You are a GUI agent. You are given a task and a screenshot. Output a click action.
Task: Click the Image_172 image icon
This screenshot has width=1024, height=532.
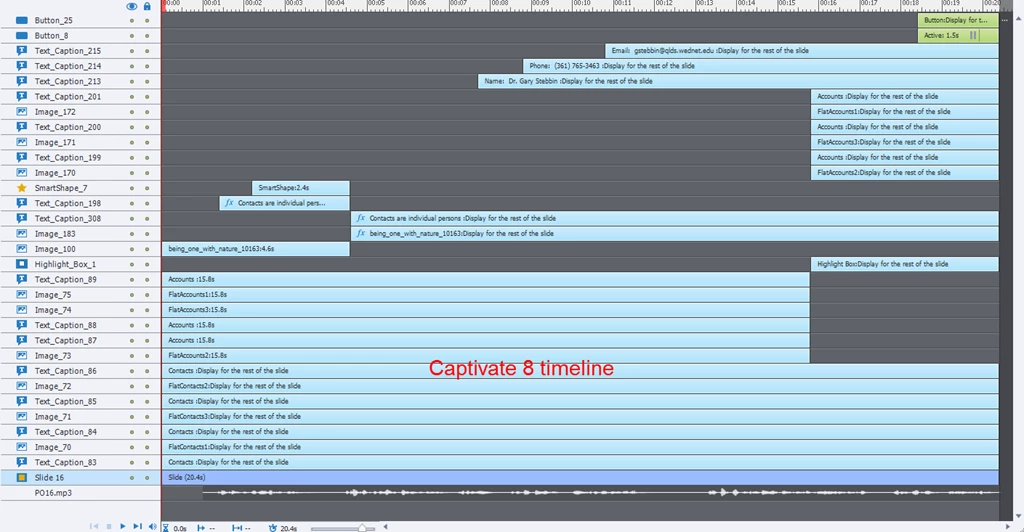click(22, 112)
